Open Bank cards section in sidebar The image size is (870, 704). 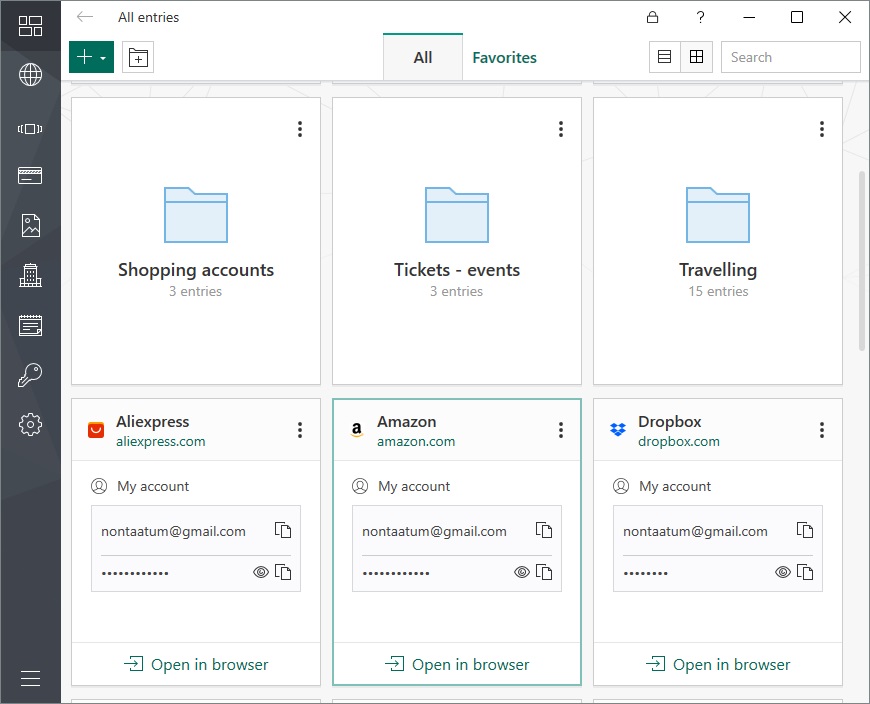point(30,176)
